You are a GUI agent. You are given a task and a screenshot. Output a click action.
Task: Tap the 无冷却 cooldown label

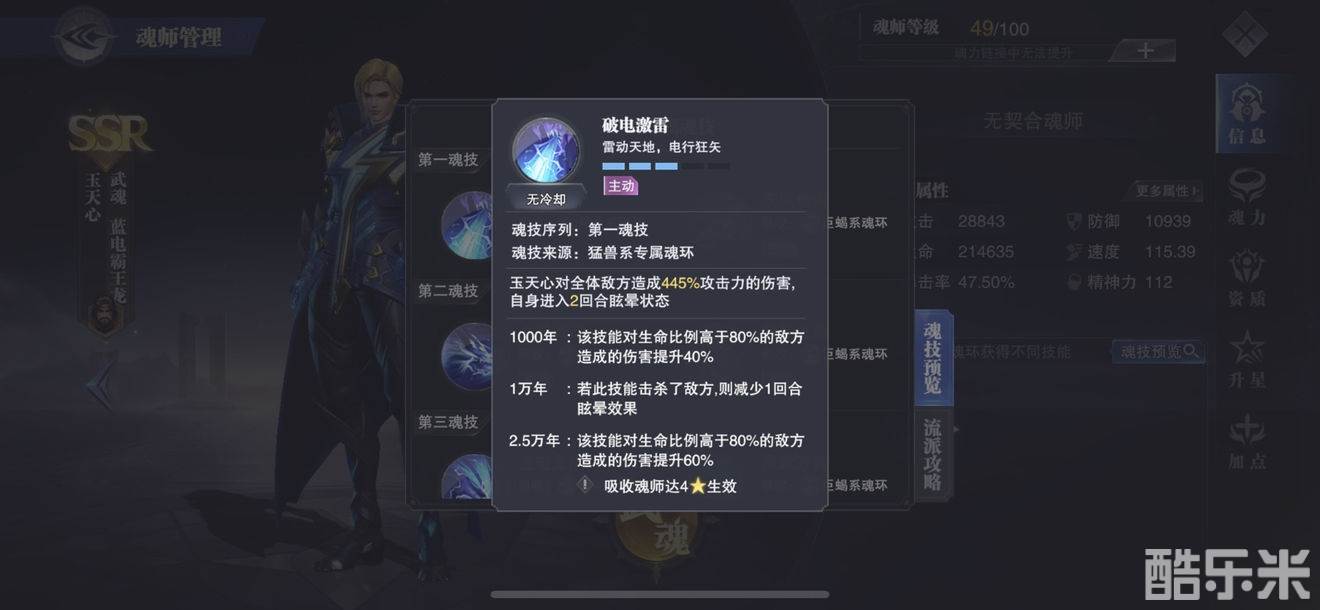pyautogui.click(x=546, y=198)
